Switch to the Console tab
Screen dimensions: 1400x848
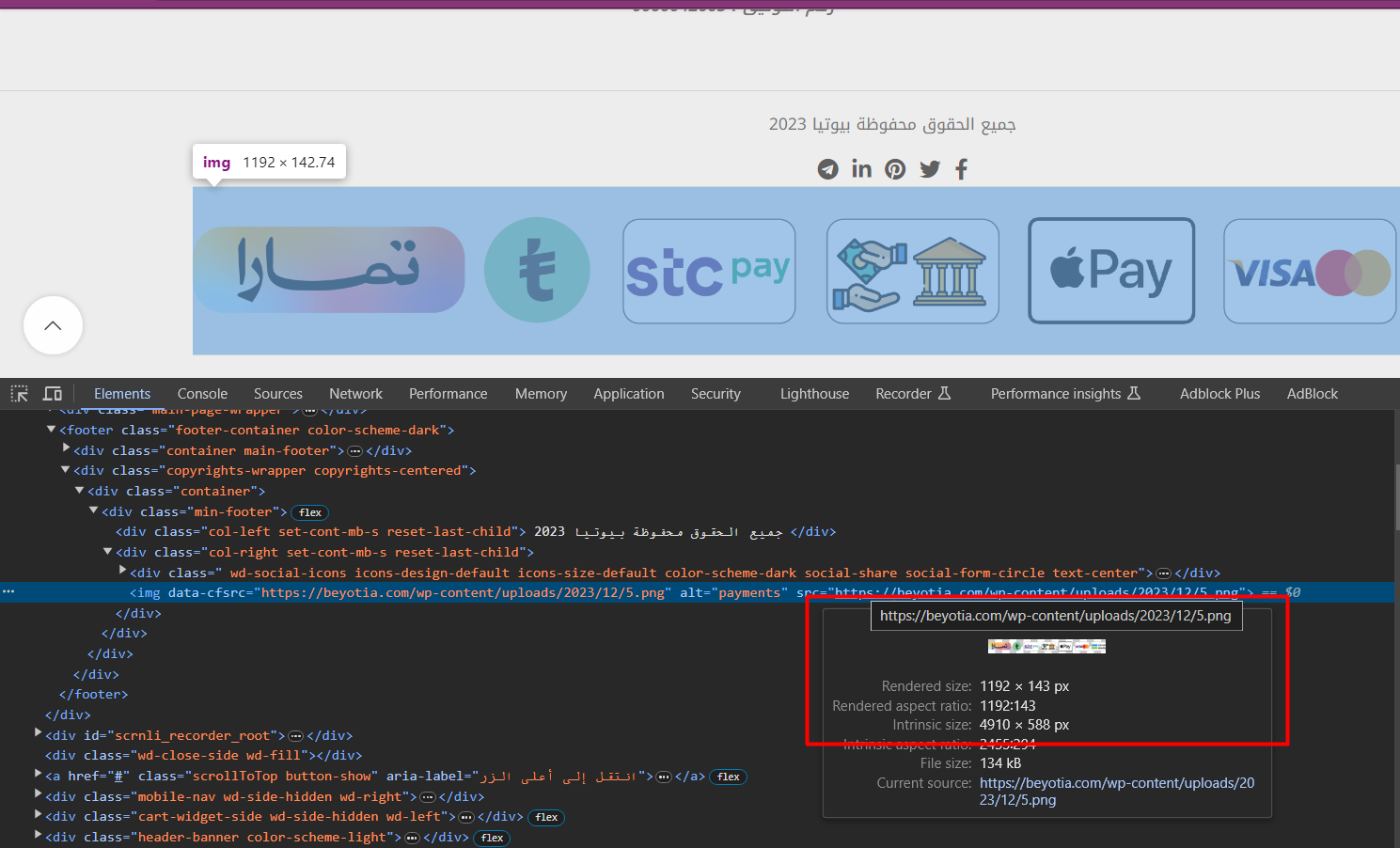pos(202,394)
